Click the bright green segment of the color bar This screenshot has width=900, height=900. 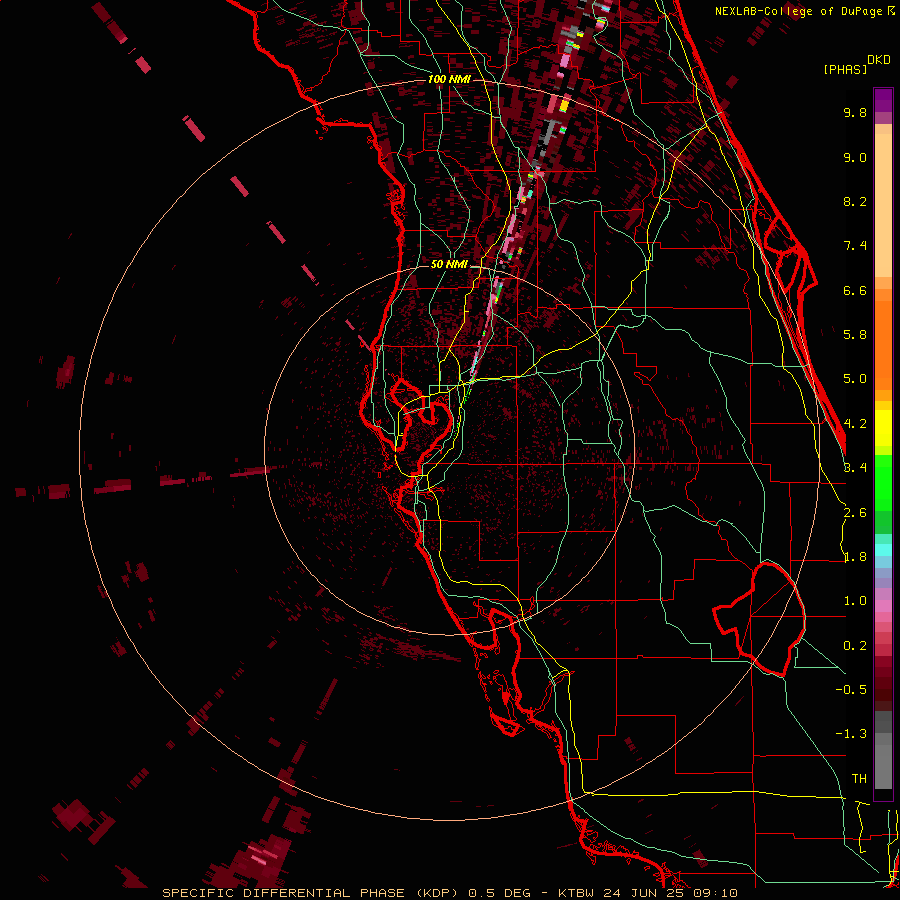(x=883, y=483)
